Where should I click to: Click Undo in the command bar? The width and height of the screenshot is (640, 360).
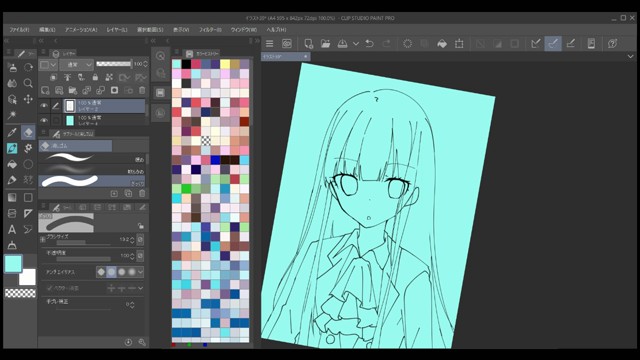(x=369, y=44)
